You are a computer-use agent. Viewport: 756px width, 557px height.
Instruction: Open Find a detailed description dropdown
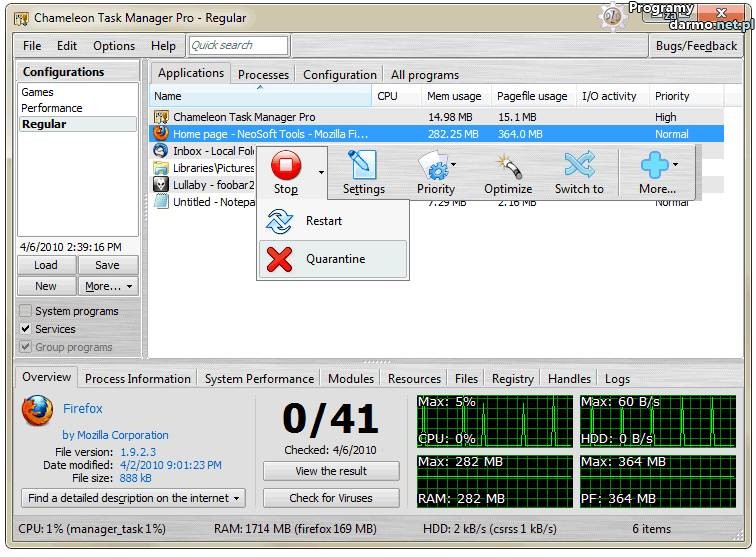134,498
